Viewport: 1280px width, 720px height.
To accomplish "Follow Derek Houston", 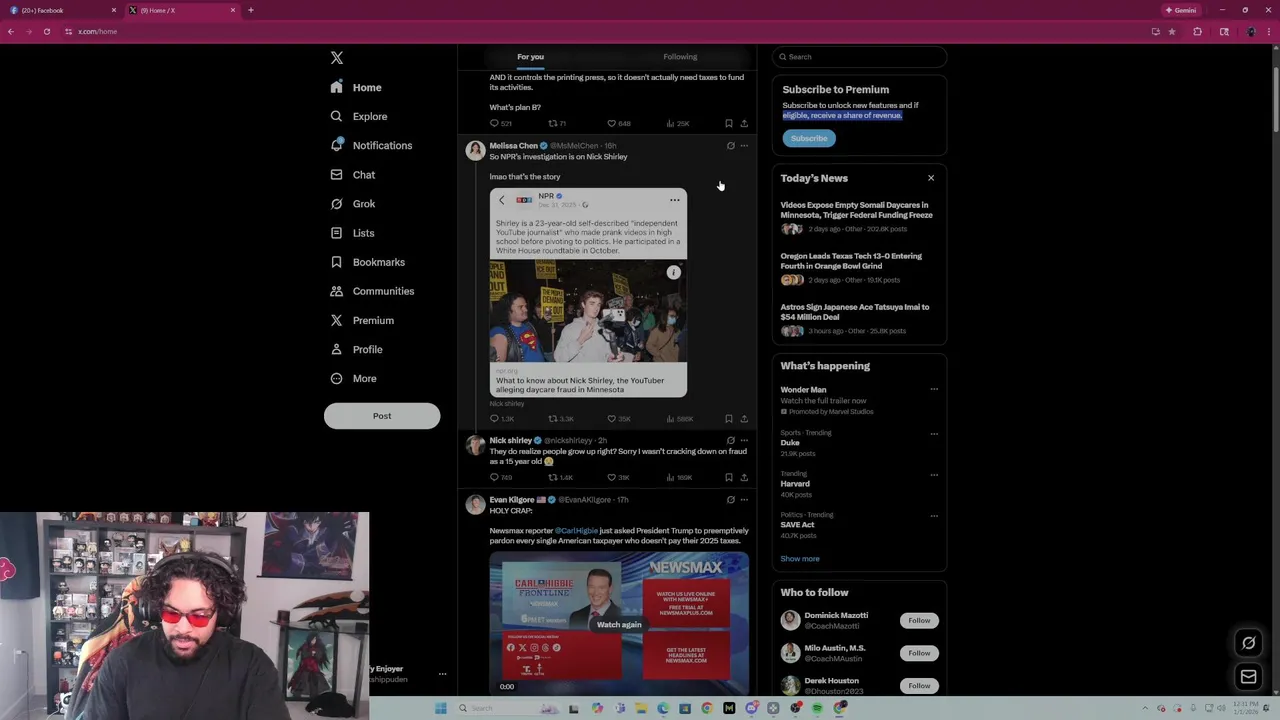I will click(919, 686).
